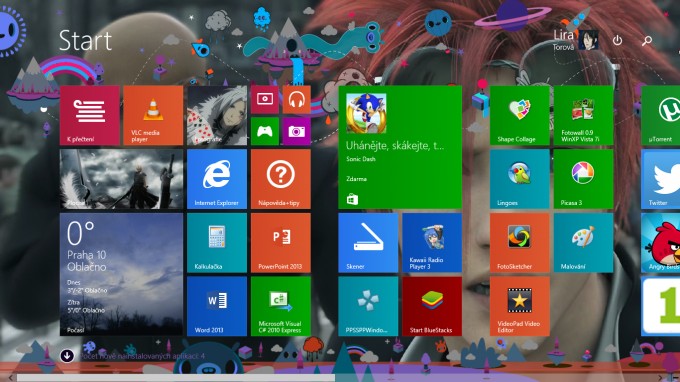Open the Počasí weather tile for Praha

click(121, 274)
